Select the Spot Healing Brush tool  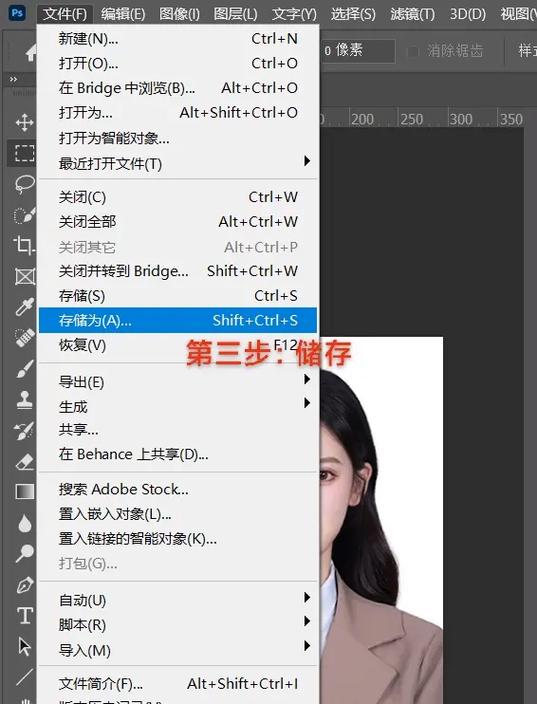pyautogui.click(x=24, y=338)
